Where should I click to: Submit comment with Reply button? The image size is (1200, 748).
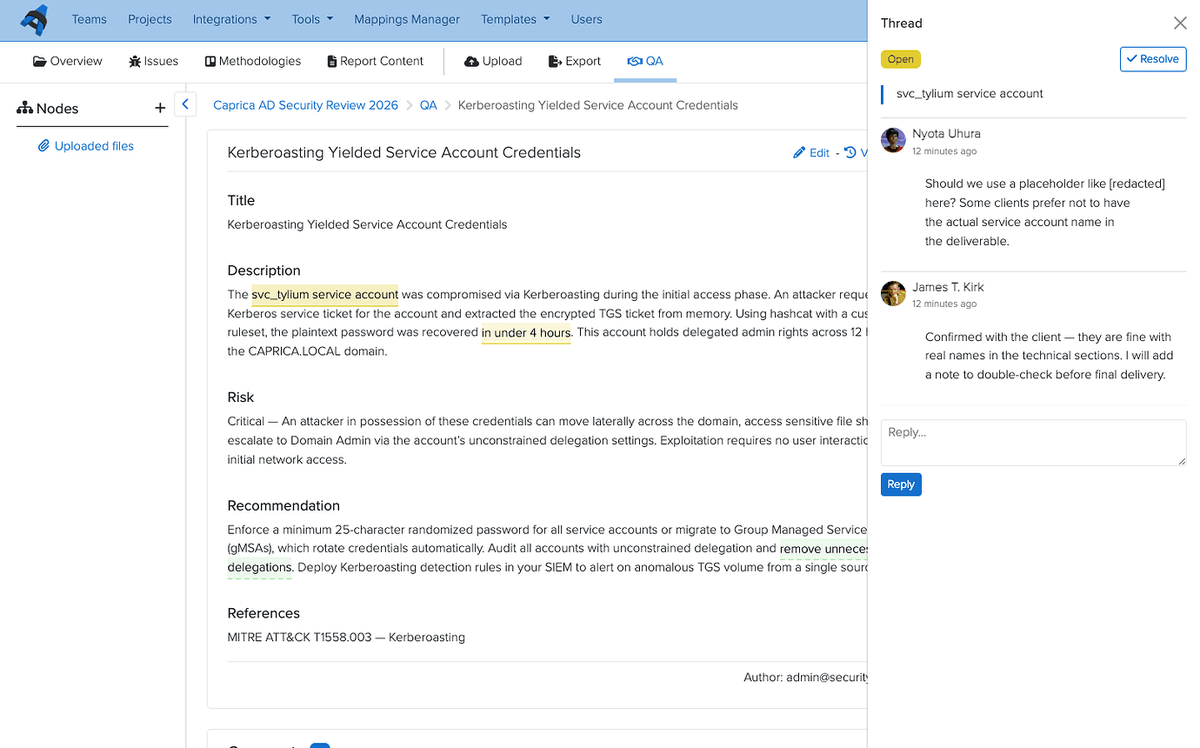[x=901, y=484]
